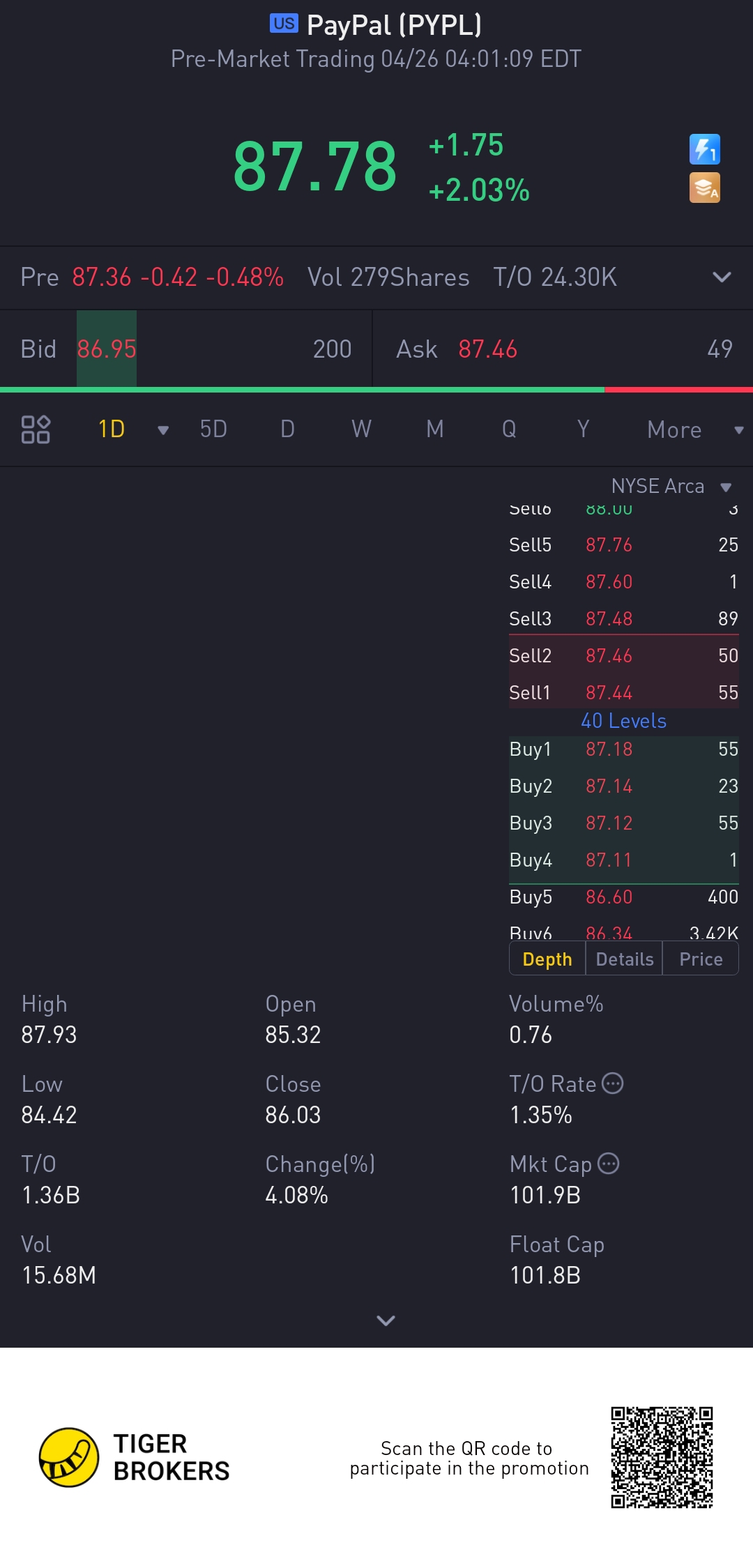Expand the pre-market quote details chevron
The height and width of the screenshot is (1568, 753).
click(x=722, y=277)
